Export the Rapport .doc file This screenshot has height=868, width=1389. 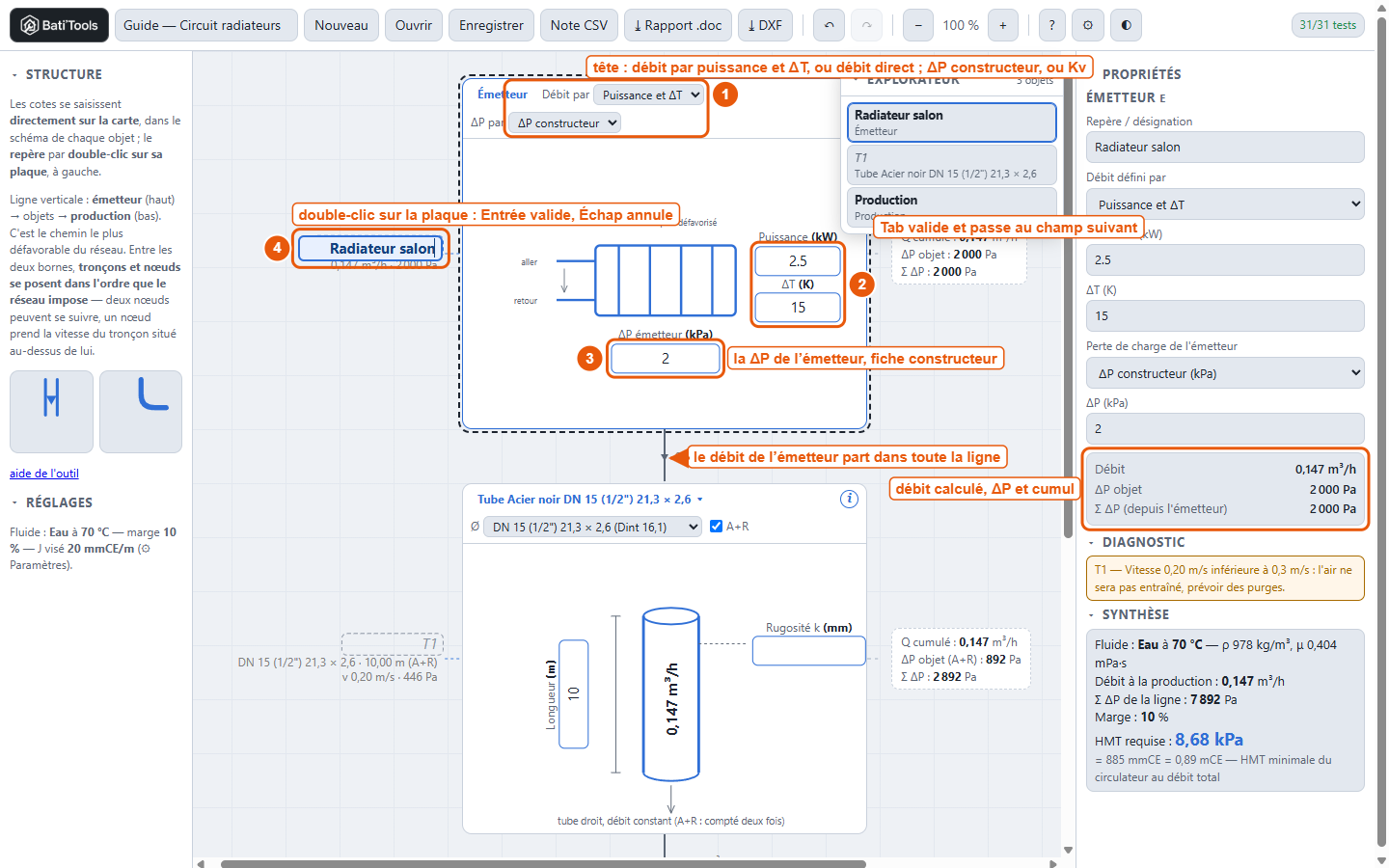[x=678, y=25]
